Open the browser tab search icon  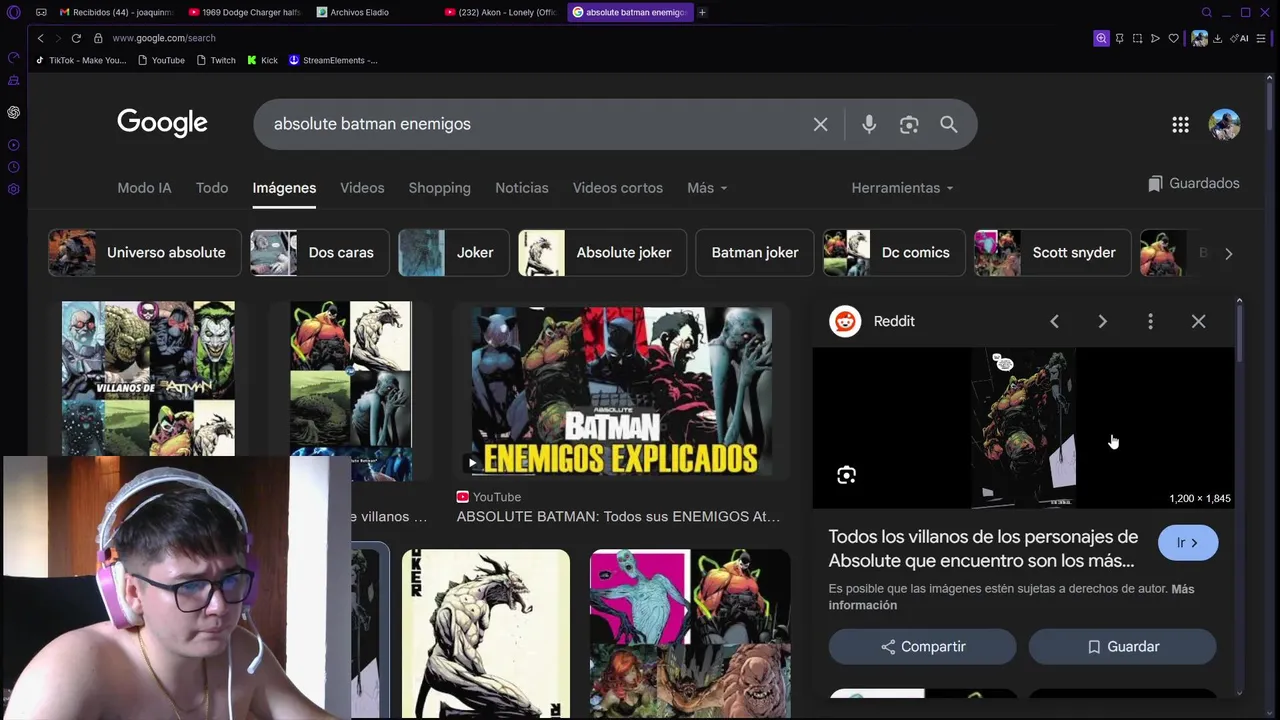pyautogui.click(x=1206, y=12)
